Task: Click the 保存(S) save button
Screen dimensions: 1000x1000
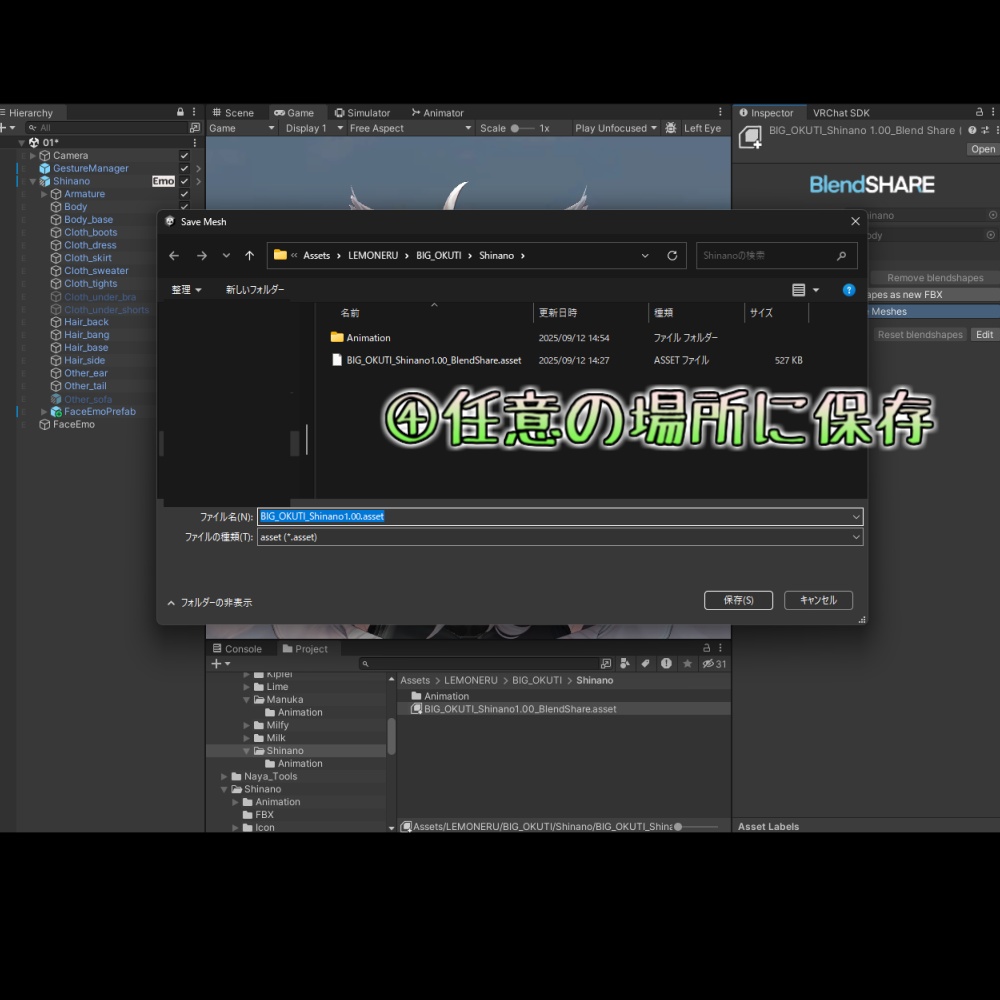Action: pos(739,600)
